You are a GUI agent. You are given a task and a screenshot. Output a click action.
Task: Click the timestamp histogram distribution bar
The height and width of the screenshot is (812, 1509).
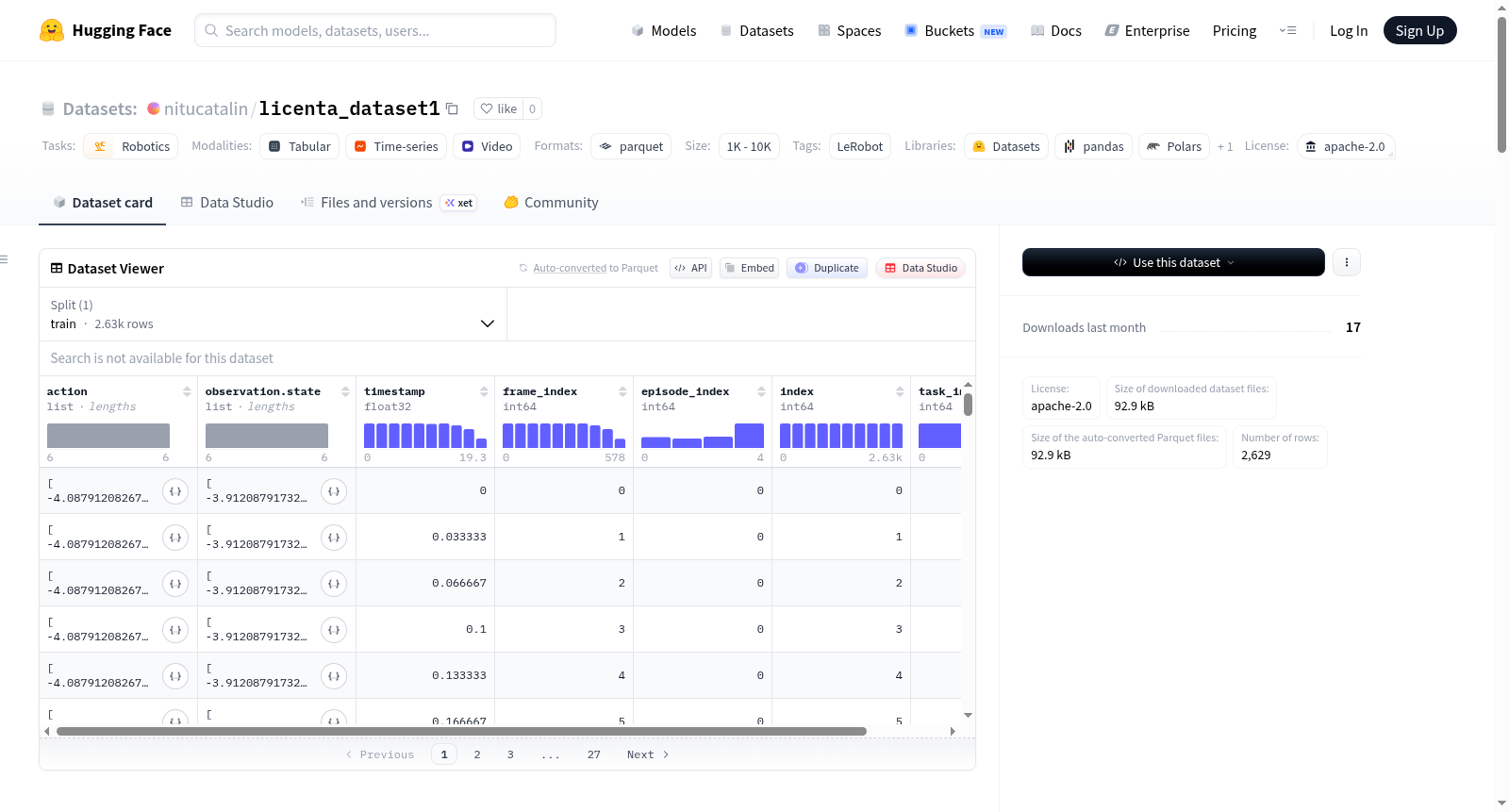pyautogui.click(x=425, y=436)
